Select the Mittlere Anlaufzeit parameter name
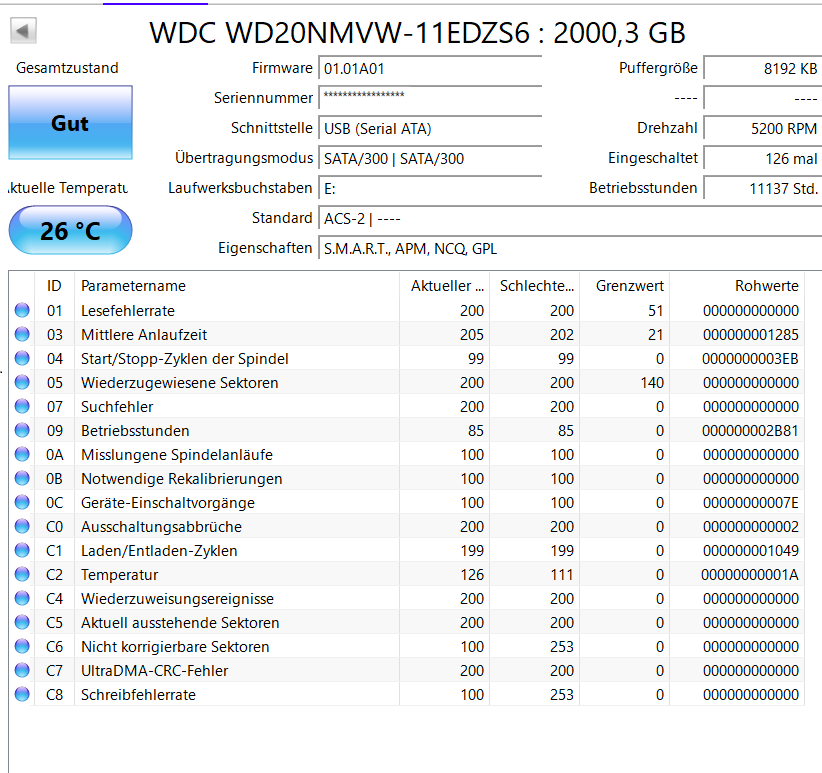The image size is (822, 773). (144, 335)
